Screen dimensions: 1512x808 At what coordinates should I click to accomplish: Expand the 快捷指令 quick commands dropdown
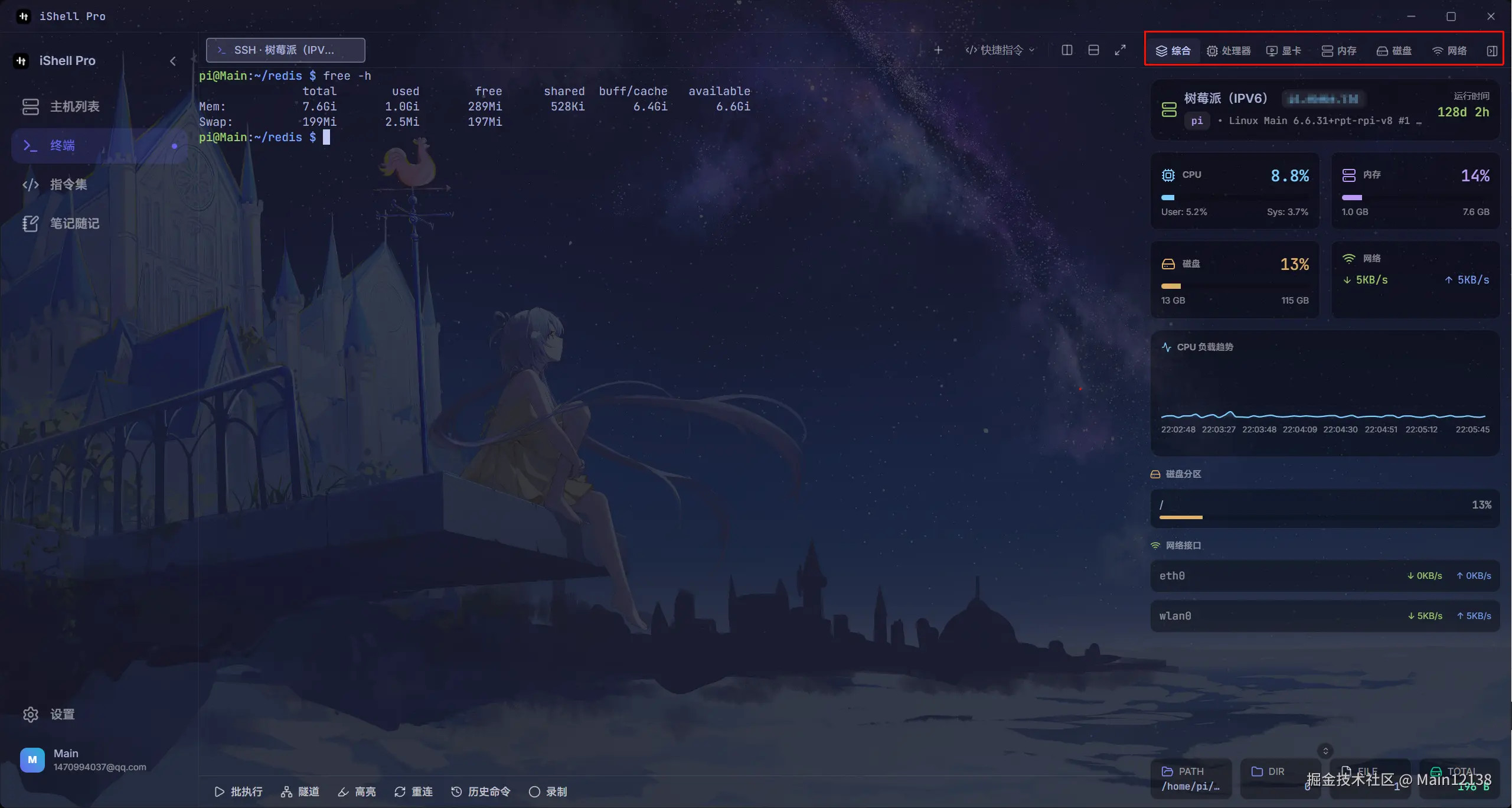(1000, 50)
